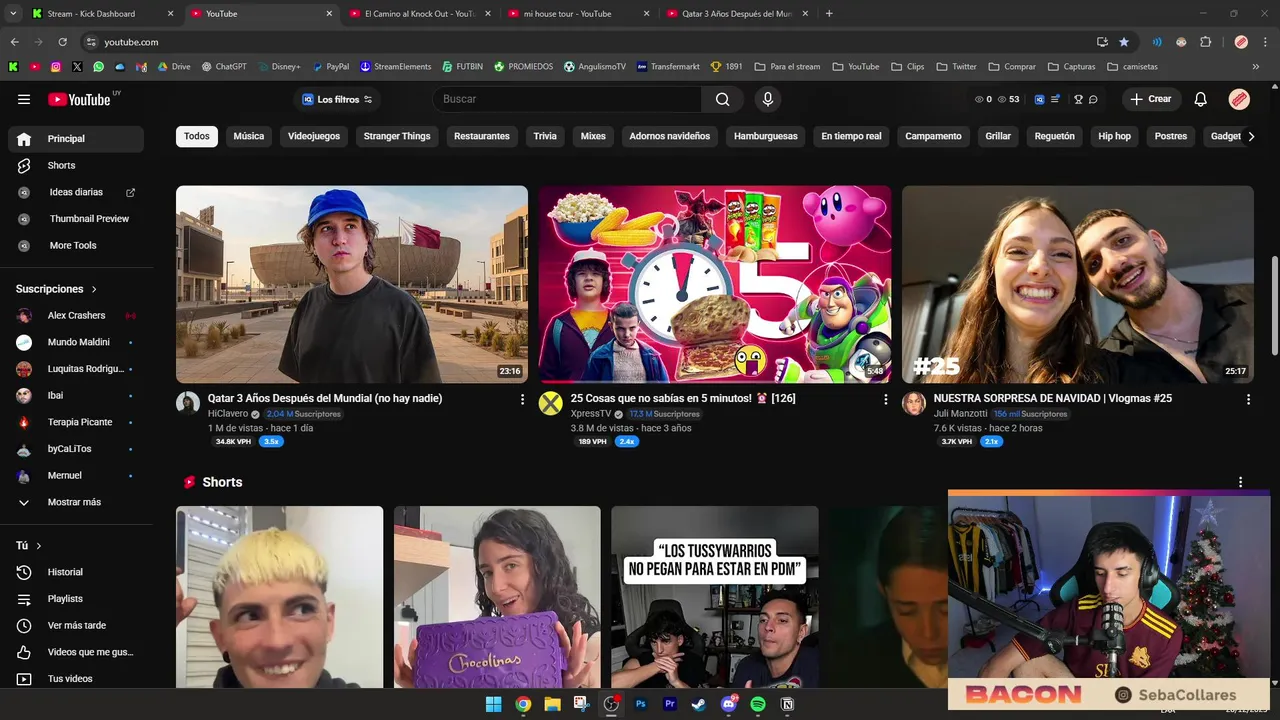
Task: Go to Principal in the sidebar
Action: pyautogui.click(x=76, y=139)
